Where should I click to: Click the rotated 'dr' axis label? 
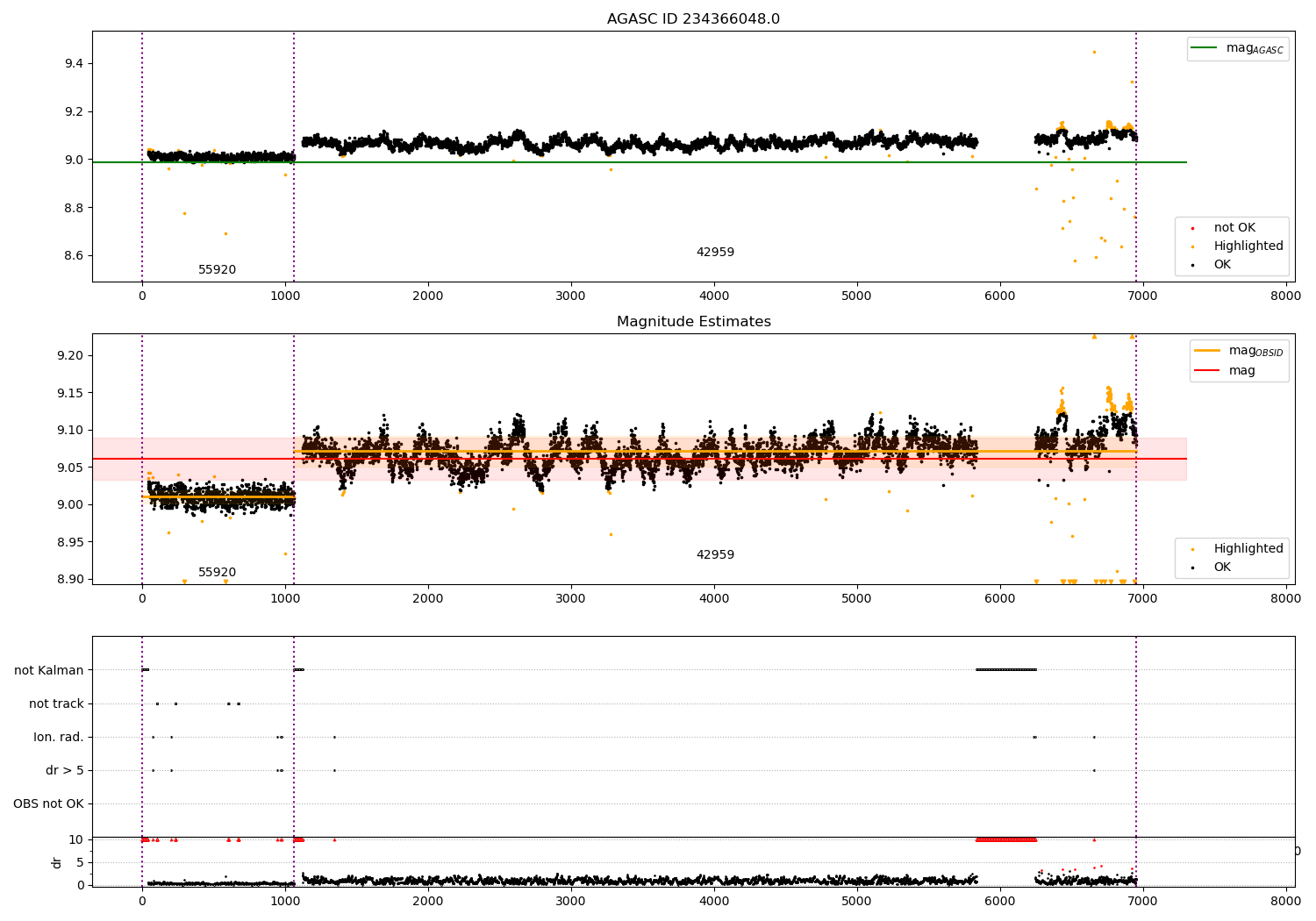click(57, 862)
